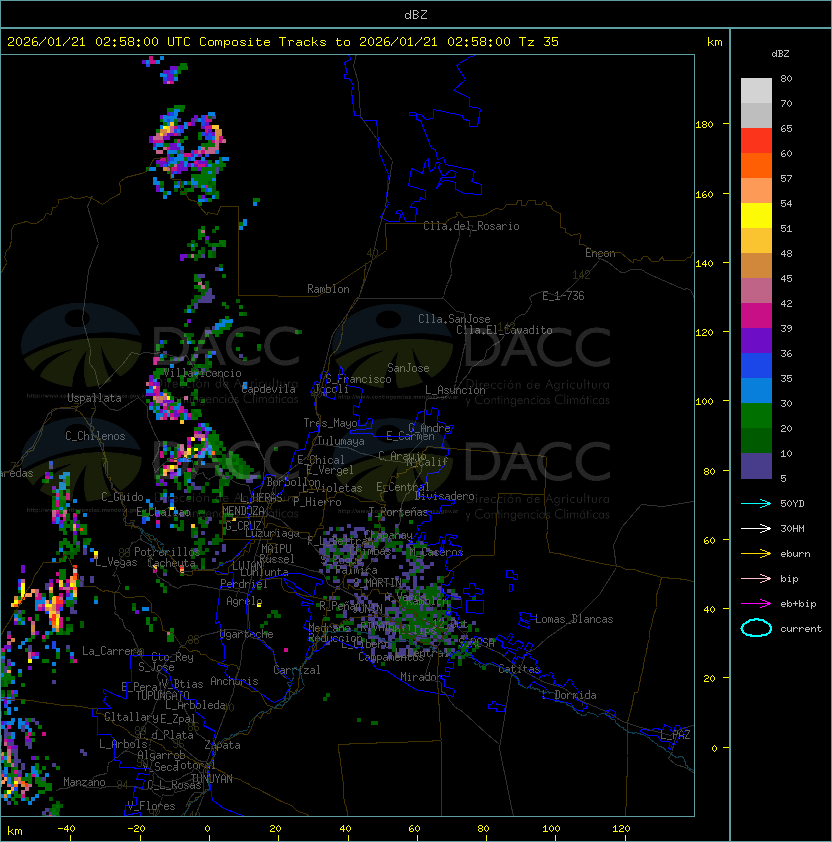Click the Uspallata map label
The image size is (832, 842).
[x=94, y=398]
